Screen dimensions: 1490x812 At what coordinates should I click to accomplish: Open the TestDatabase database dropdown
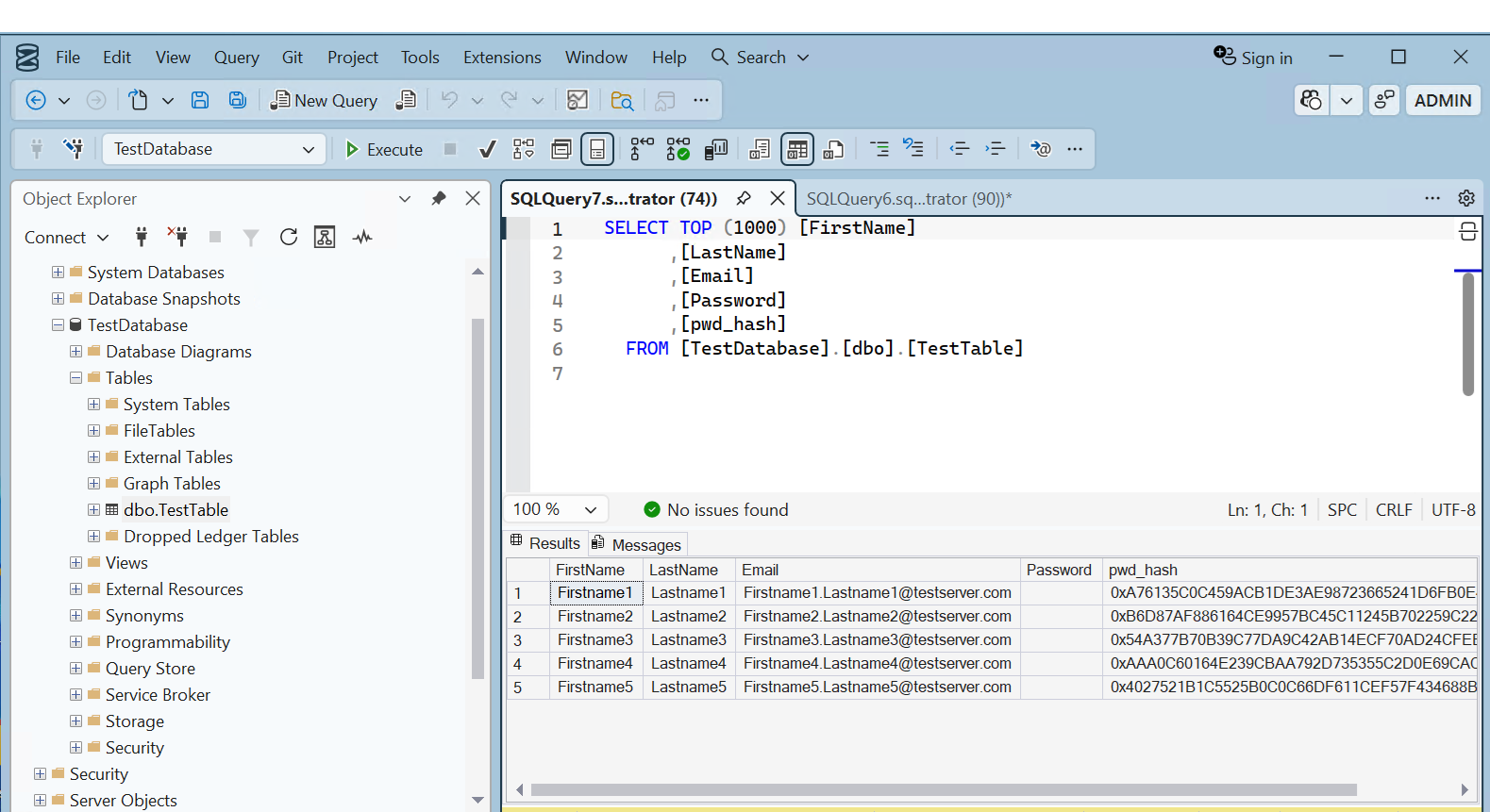(x=214, y=149)
